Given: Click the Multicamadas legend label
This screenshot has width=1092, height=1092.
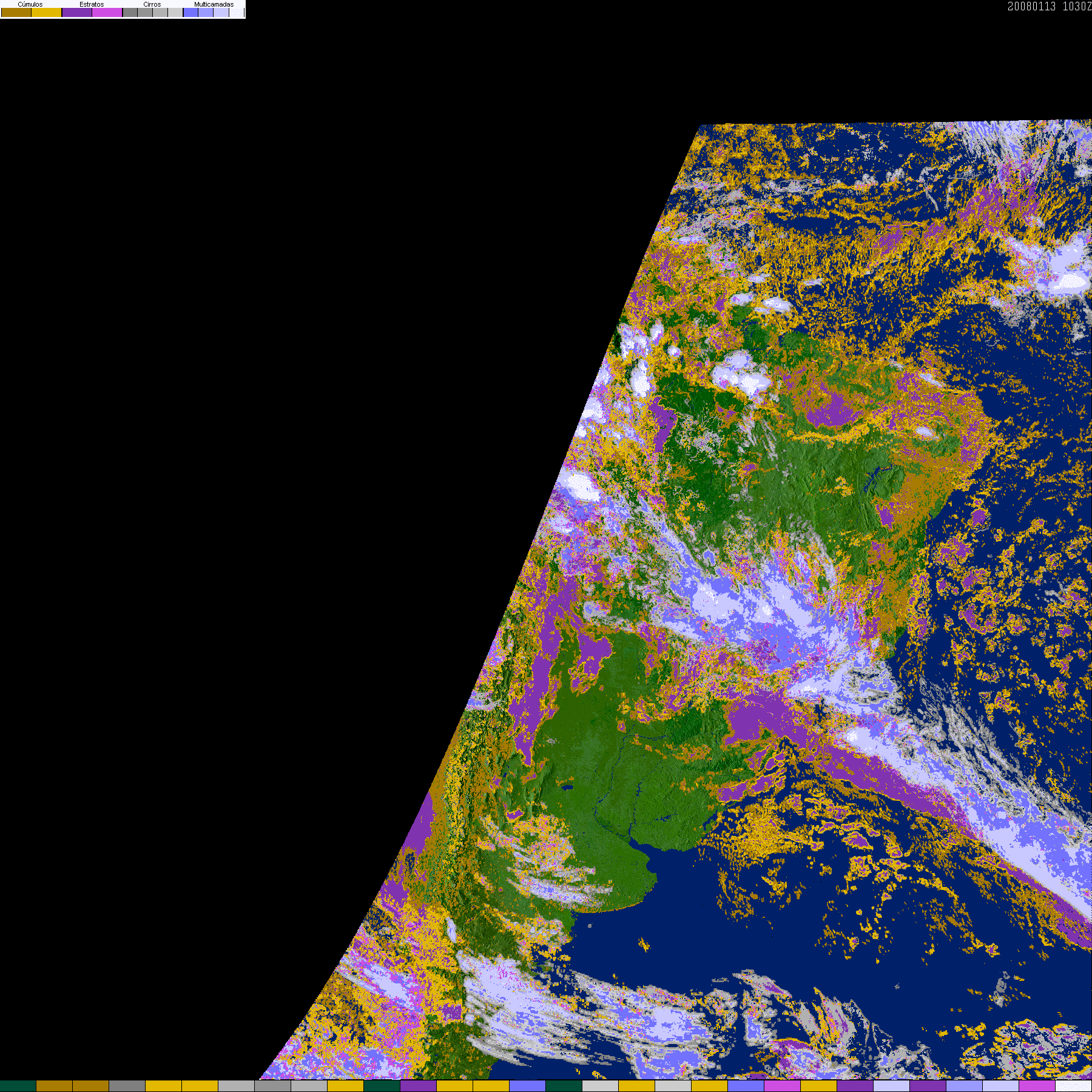Looking at the screenshot, I should (x=214, y=4).
